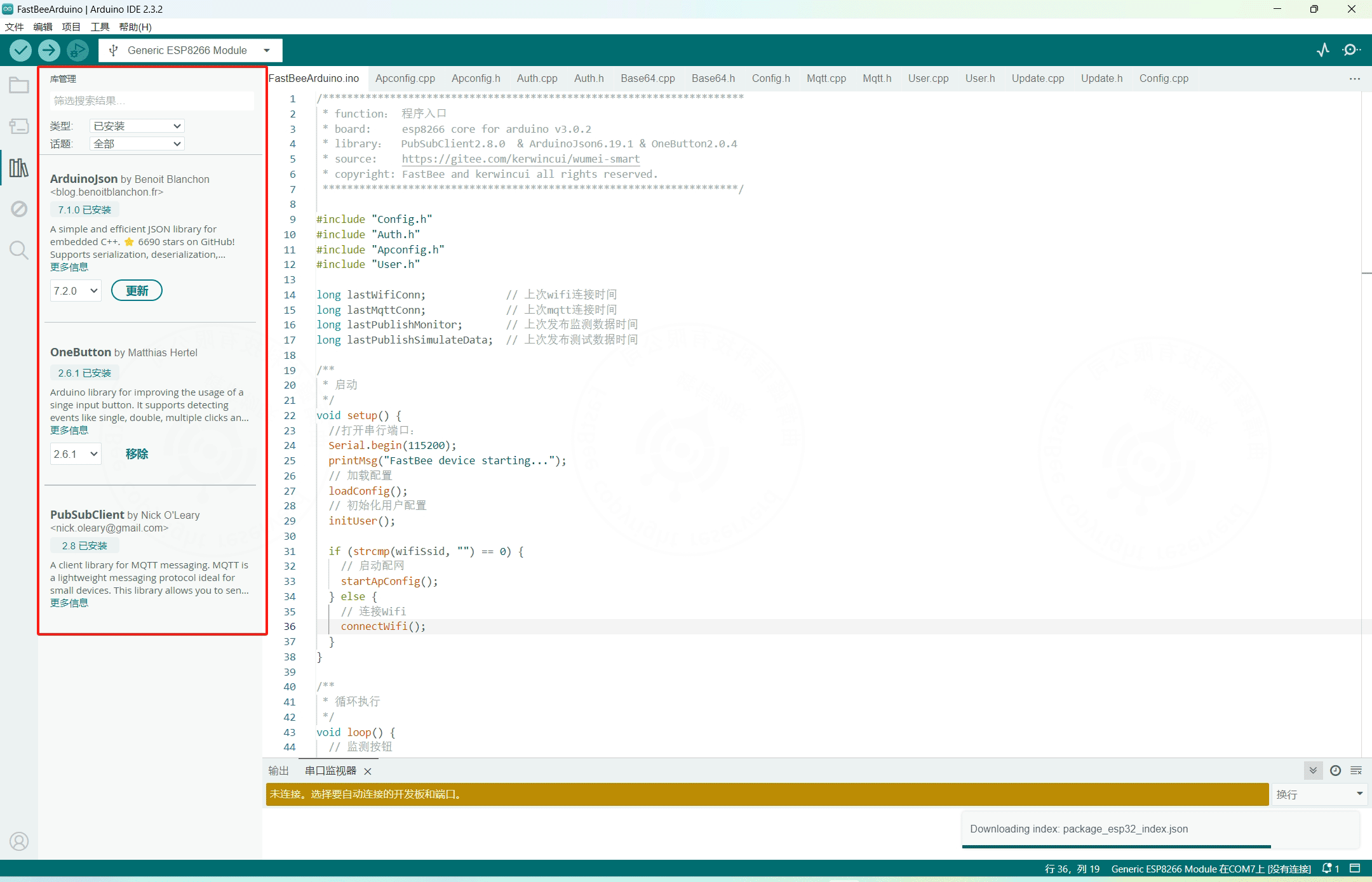Switch to the Base64.h tab
Image resolution: width=1372 pixels, height=882 pixels.
713,79
